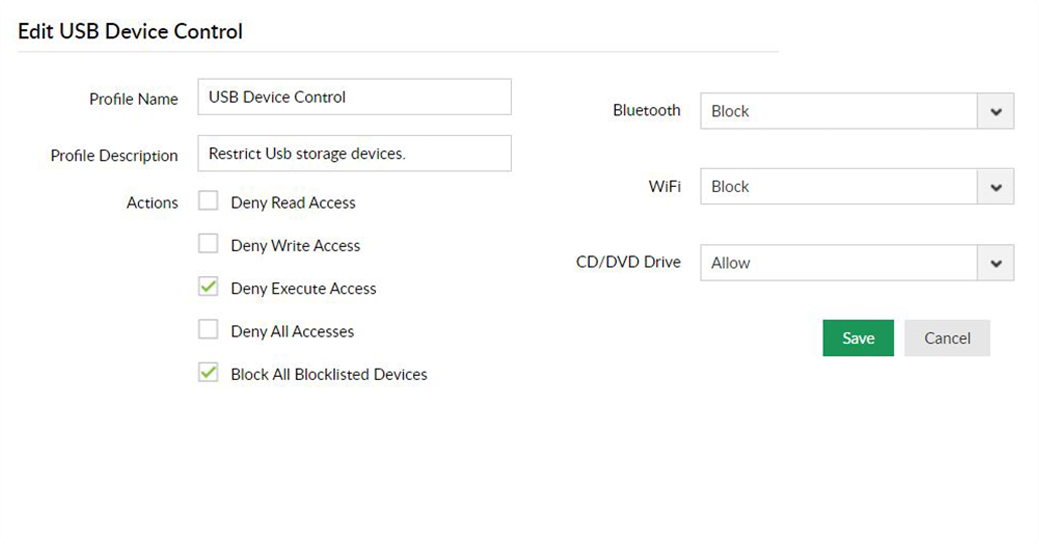
Task: Click the 'Actions' label text
Action: [152, 203]
